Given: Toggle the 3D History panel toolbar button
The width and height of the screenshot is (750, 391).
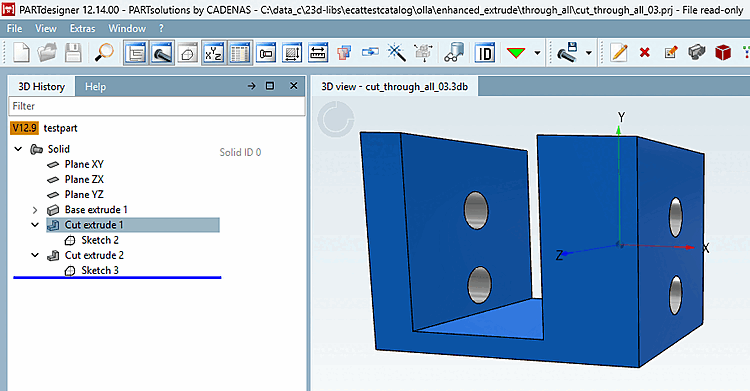Looking at the screenshot, I should [136, 53].
